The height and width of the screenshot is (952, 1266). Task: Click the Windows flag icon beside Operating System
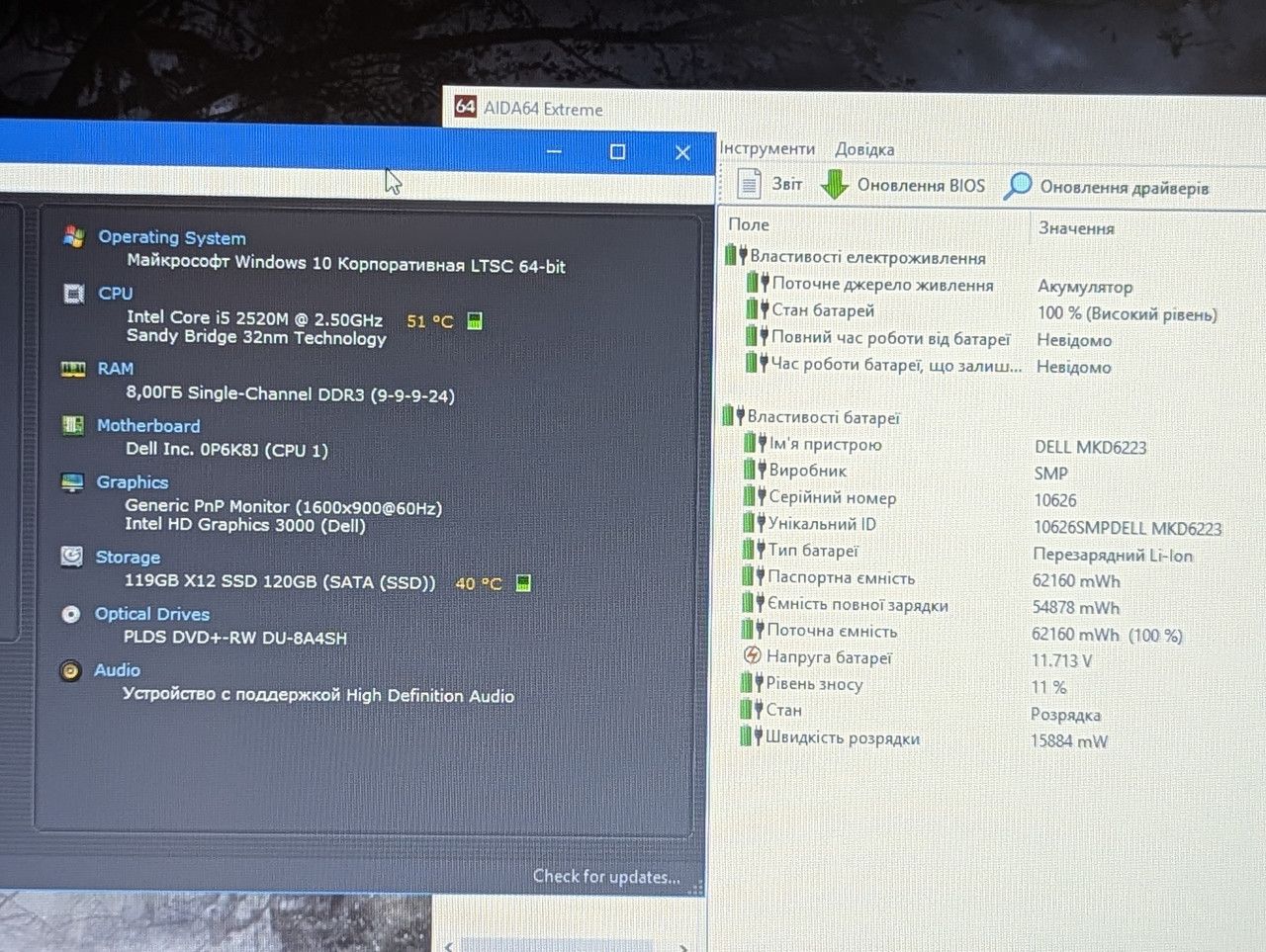[x=73, y=236]
